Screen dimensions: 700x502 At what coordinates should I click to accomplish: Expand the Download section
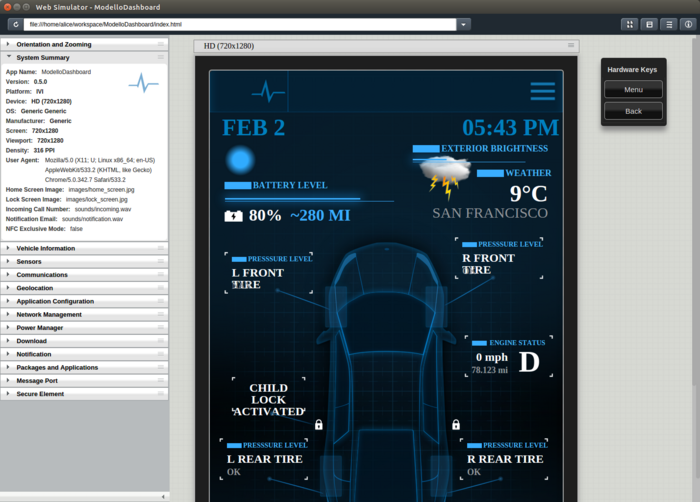[84, 341]
